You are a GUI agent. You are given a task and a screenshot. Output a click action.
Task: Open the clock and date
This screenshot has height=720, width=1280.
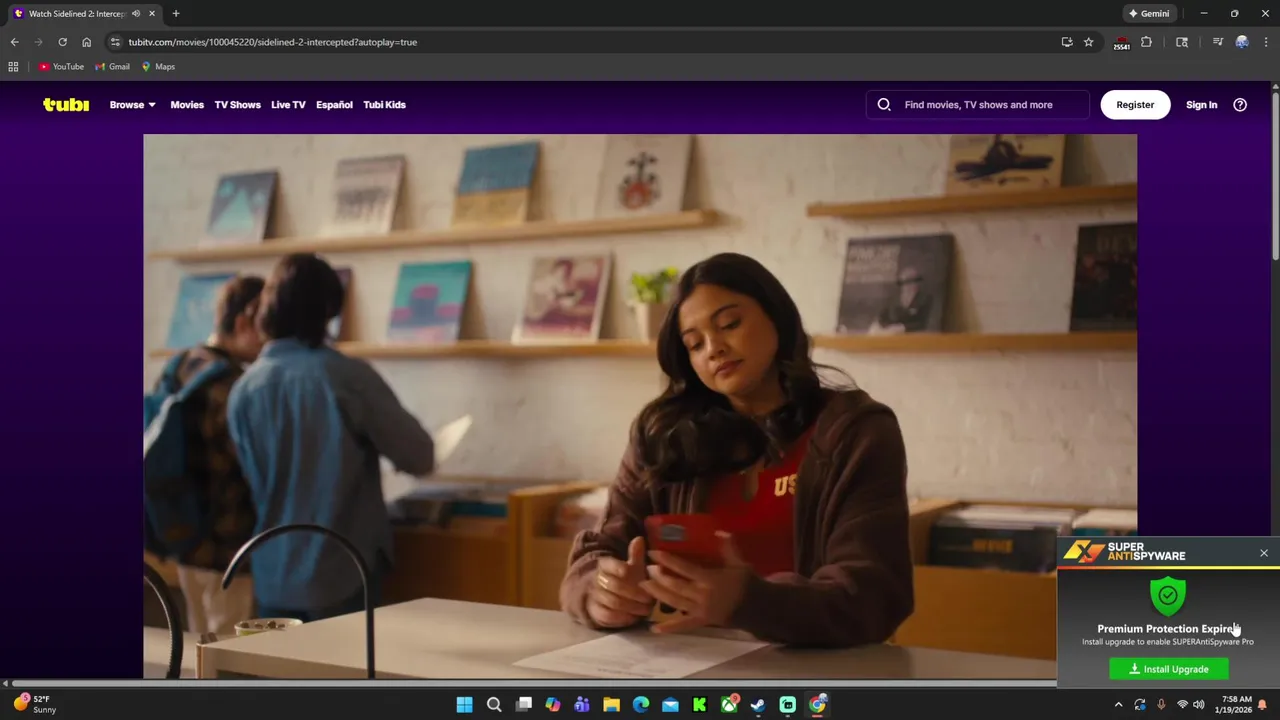tap(1236, 705)
